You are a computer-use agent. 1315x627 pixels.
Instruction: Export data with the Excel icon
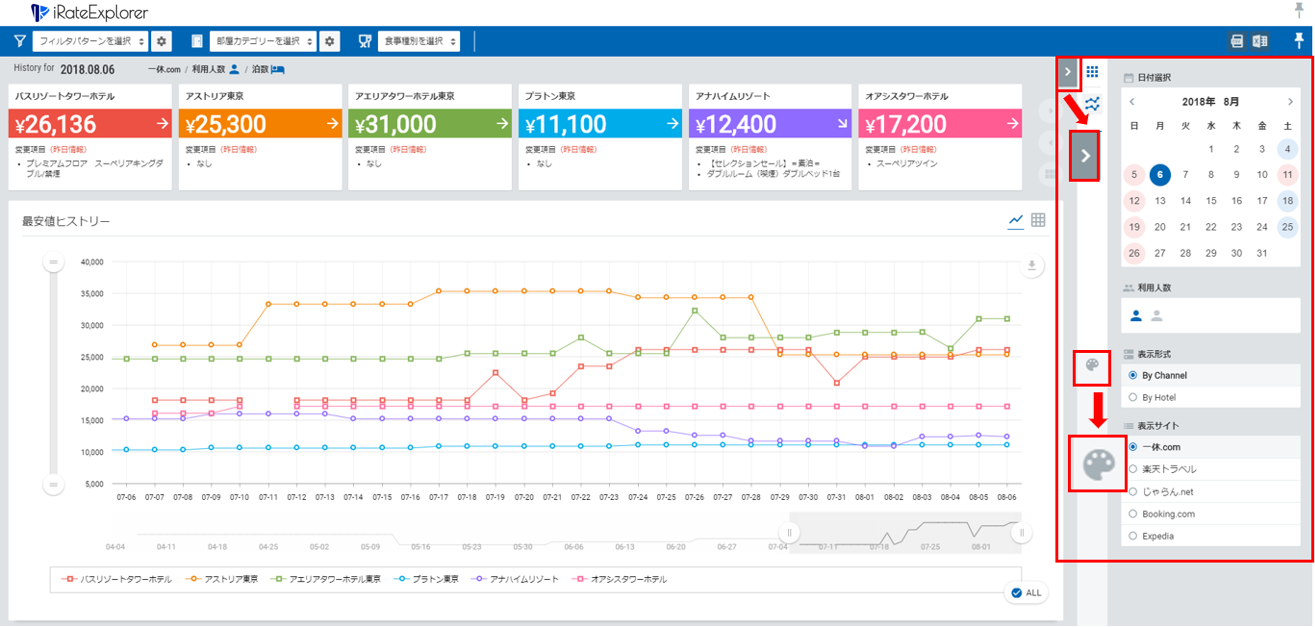(x=1260, y=41)
